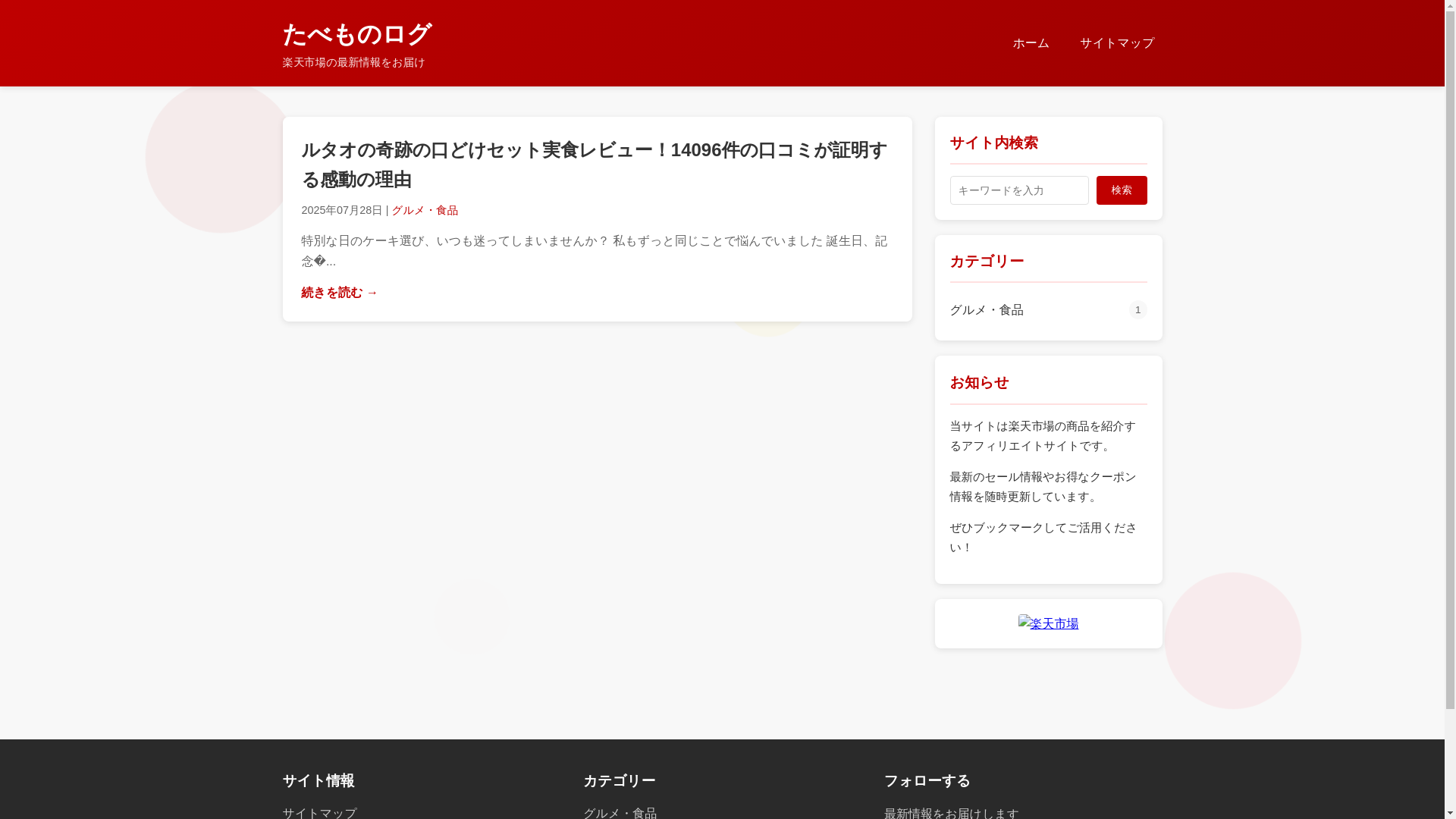Click the 最新情報をお届けします footer text
The height and width of the screenshot is (819, 1456).
tap(951, 812)
